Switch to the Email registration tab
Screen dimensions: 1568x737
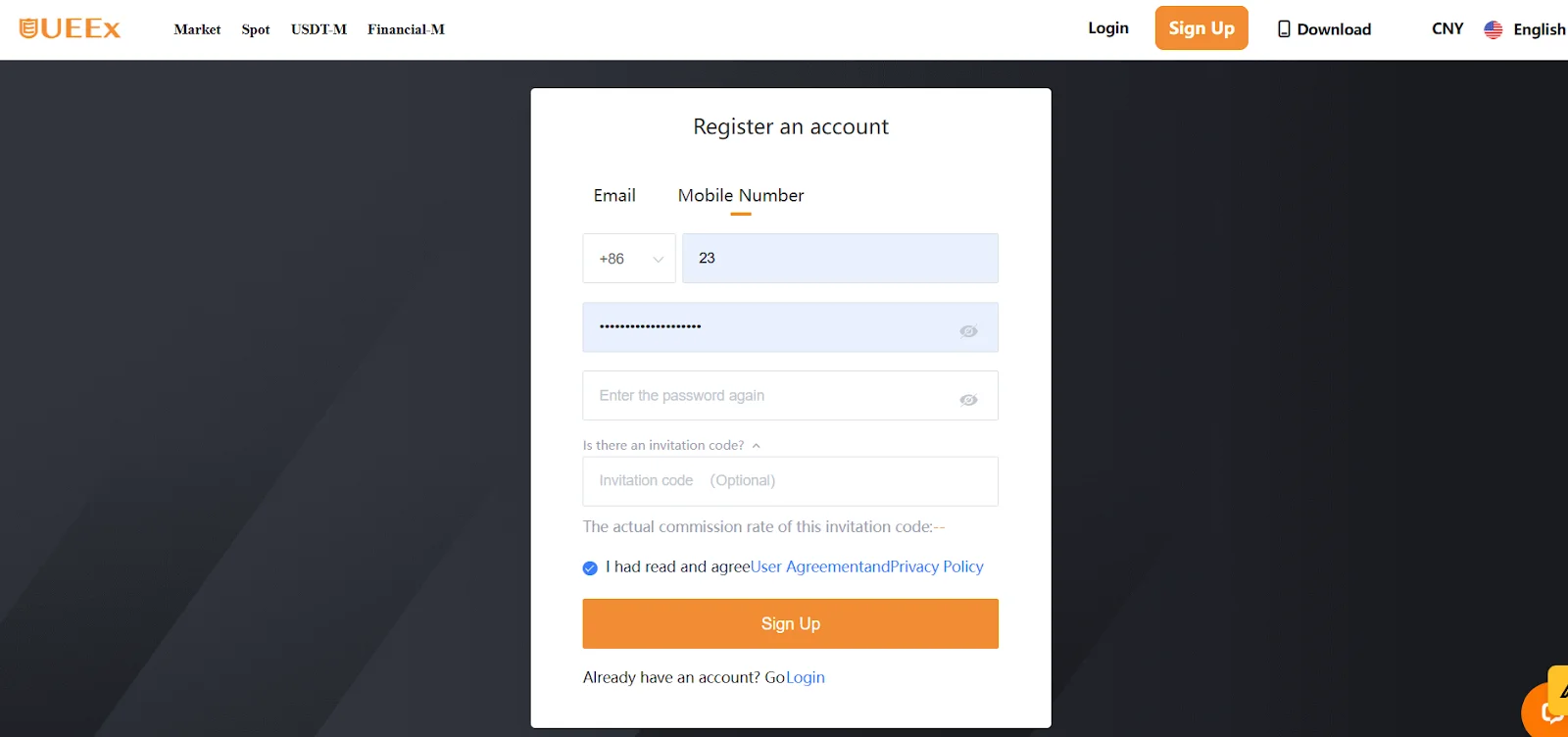[613, 195]
